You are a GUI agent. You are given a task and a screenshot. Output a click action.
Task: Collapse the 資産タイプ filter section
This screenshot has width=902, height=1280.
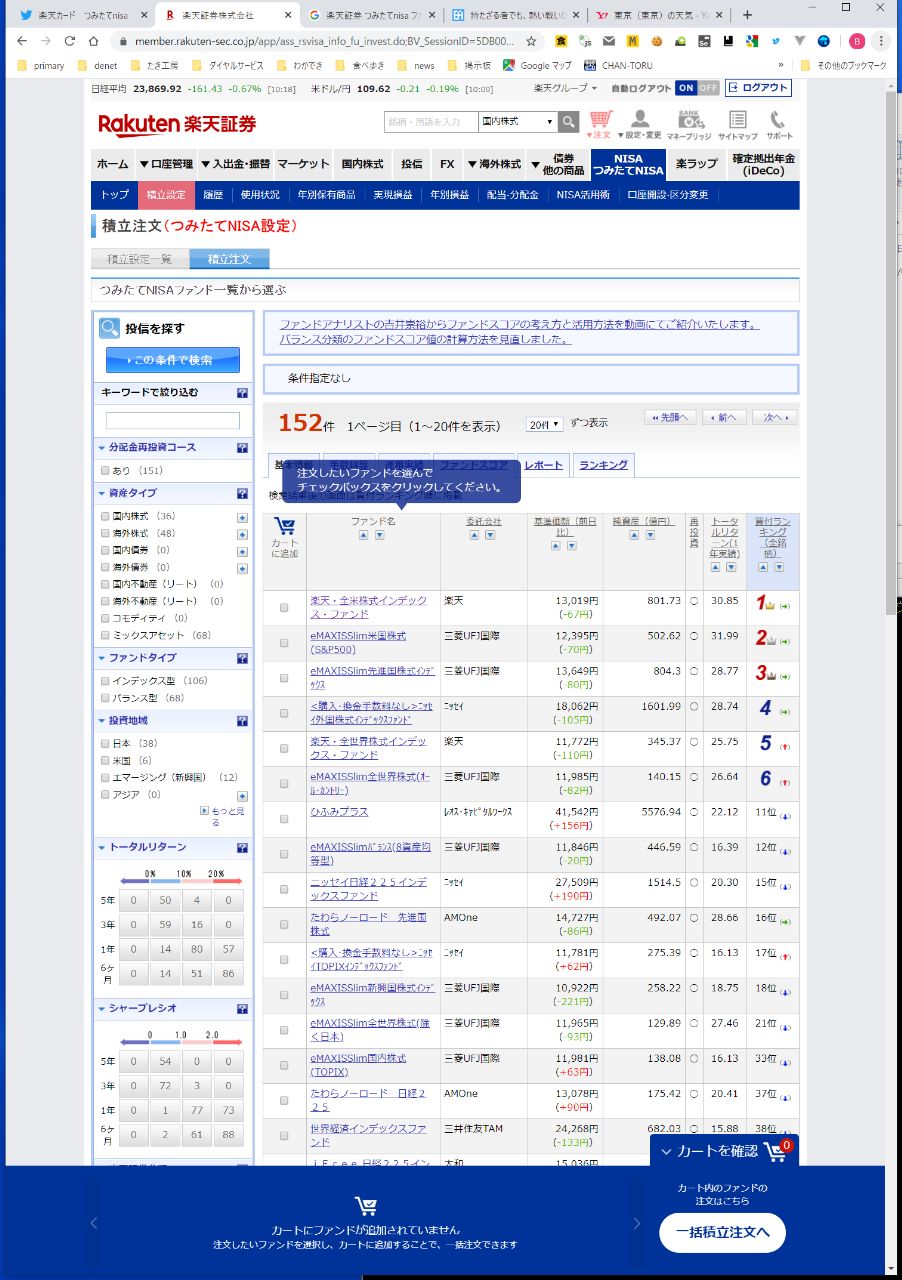(101, 493)
